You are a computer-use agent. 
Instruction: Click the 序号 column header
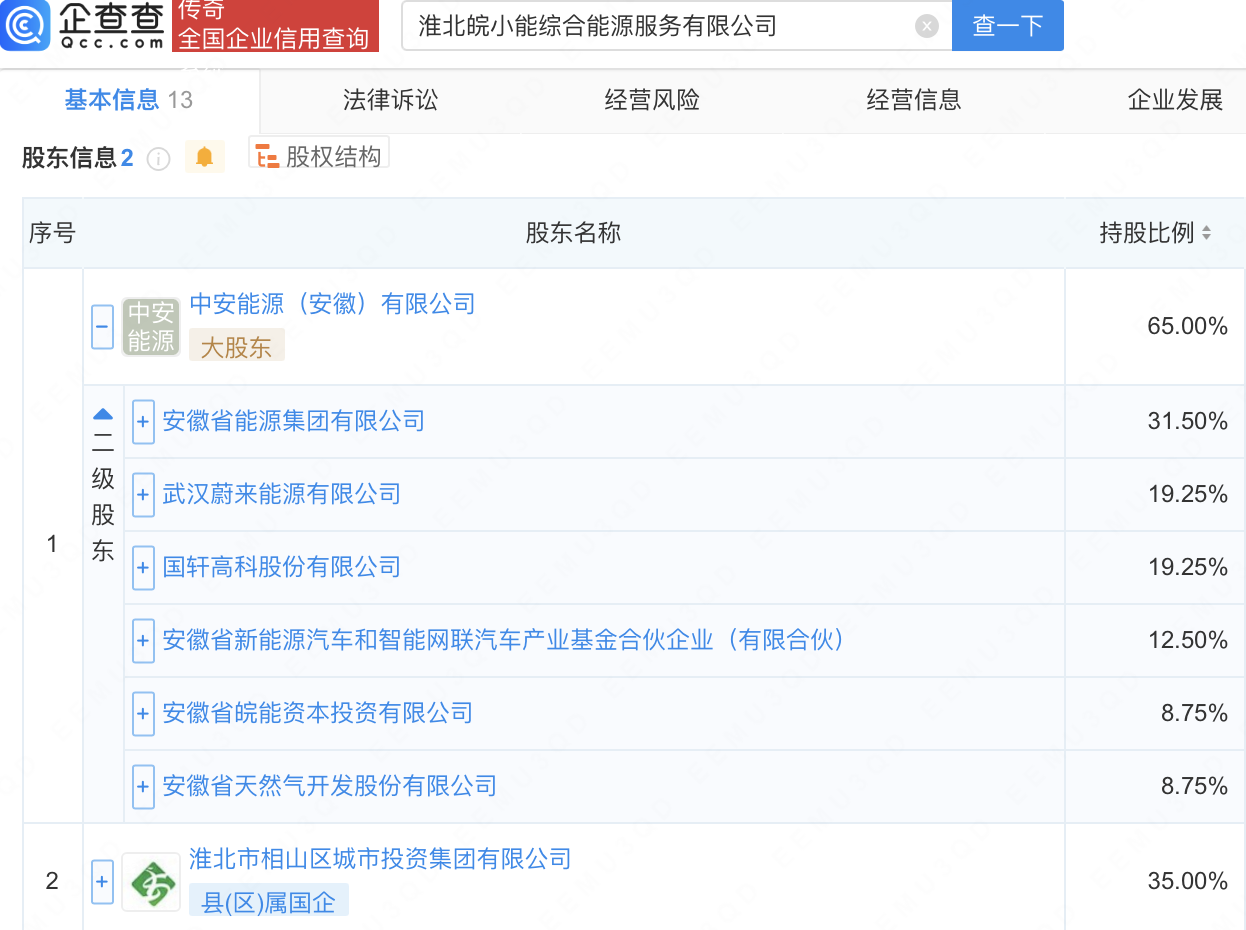(x=52, y=233)
